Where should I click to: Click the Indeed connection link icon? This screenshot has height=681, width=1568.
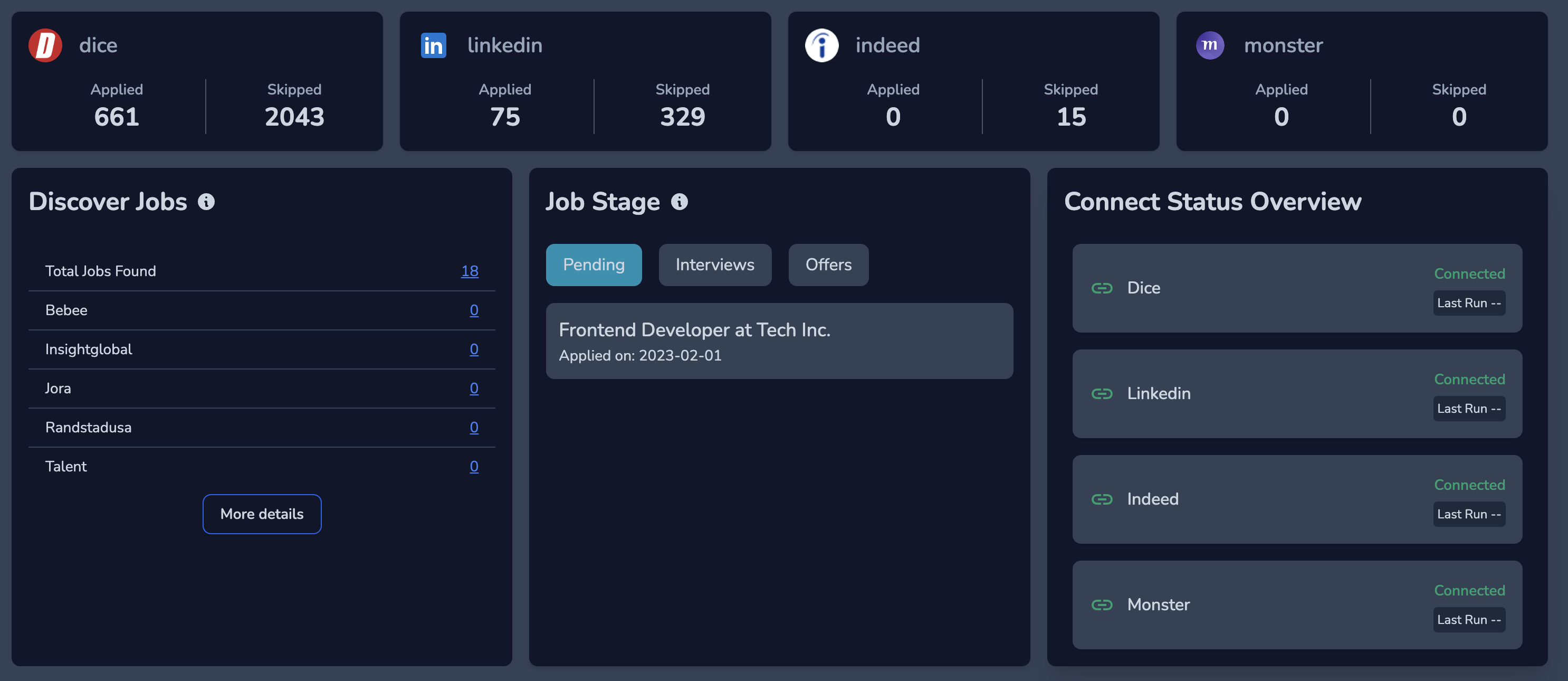pyautogui.click(x=1102, y=499)
